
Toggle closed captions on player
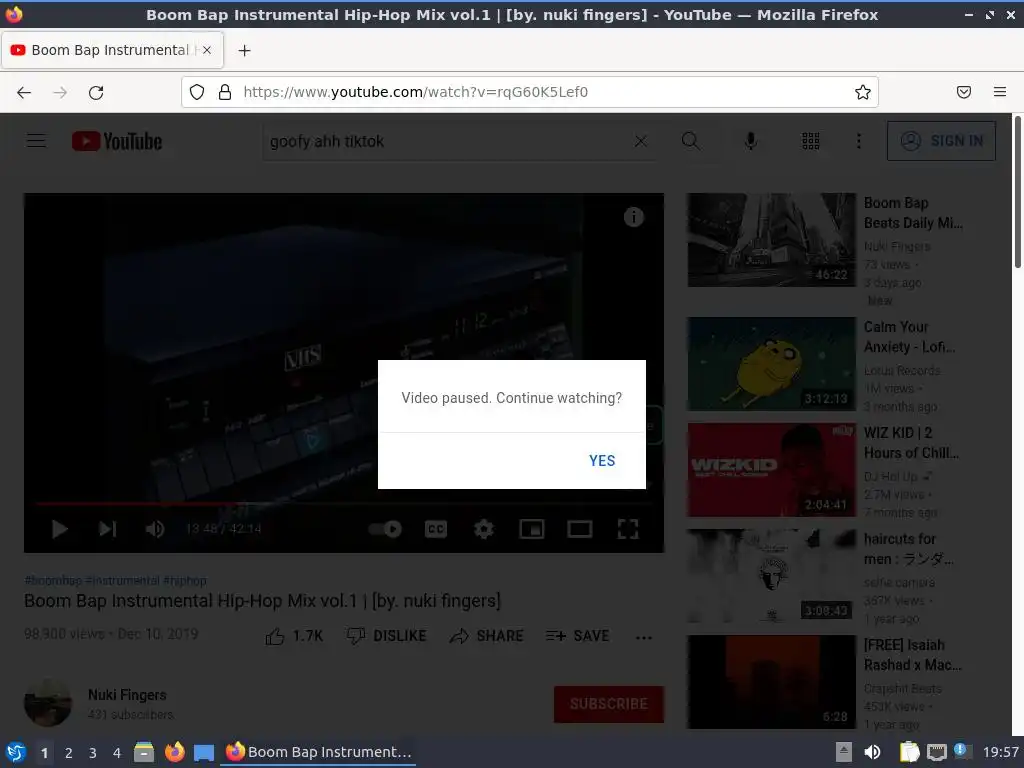pos(436,529)
